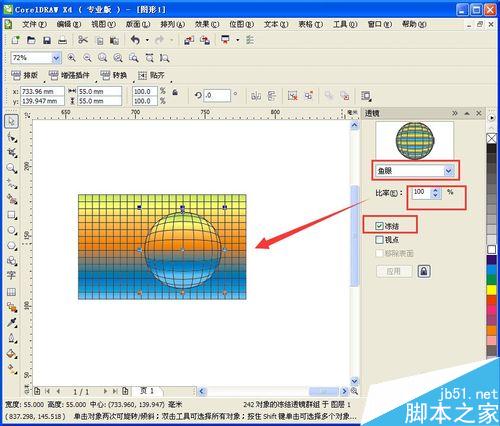
Task: Click the 增强插件 toolbar button
Action: [x=69, y=75]
